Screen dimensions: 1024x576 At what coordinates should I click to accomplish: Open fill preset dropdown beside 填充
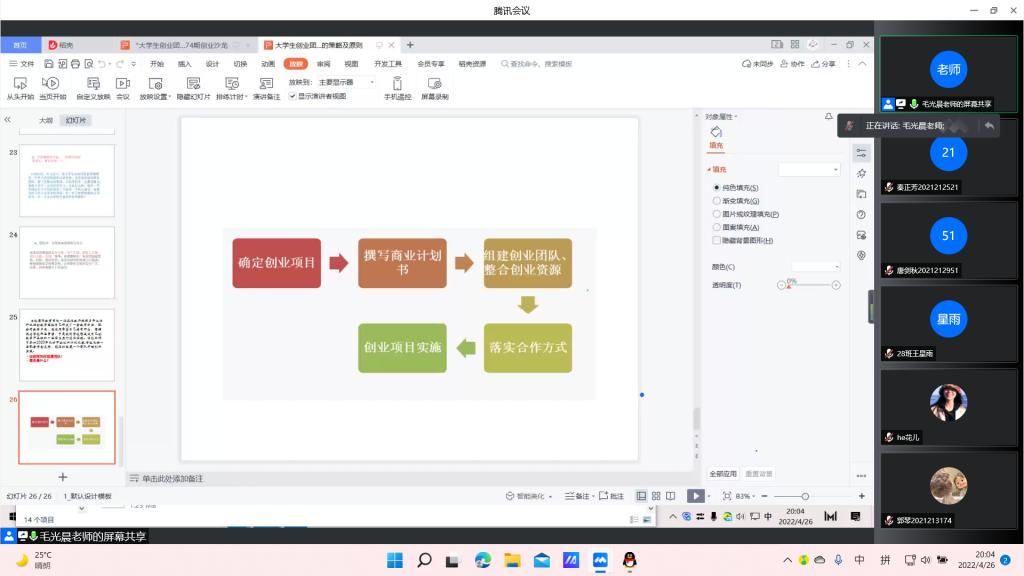pos(810,170)
